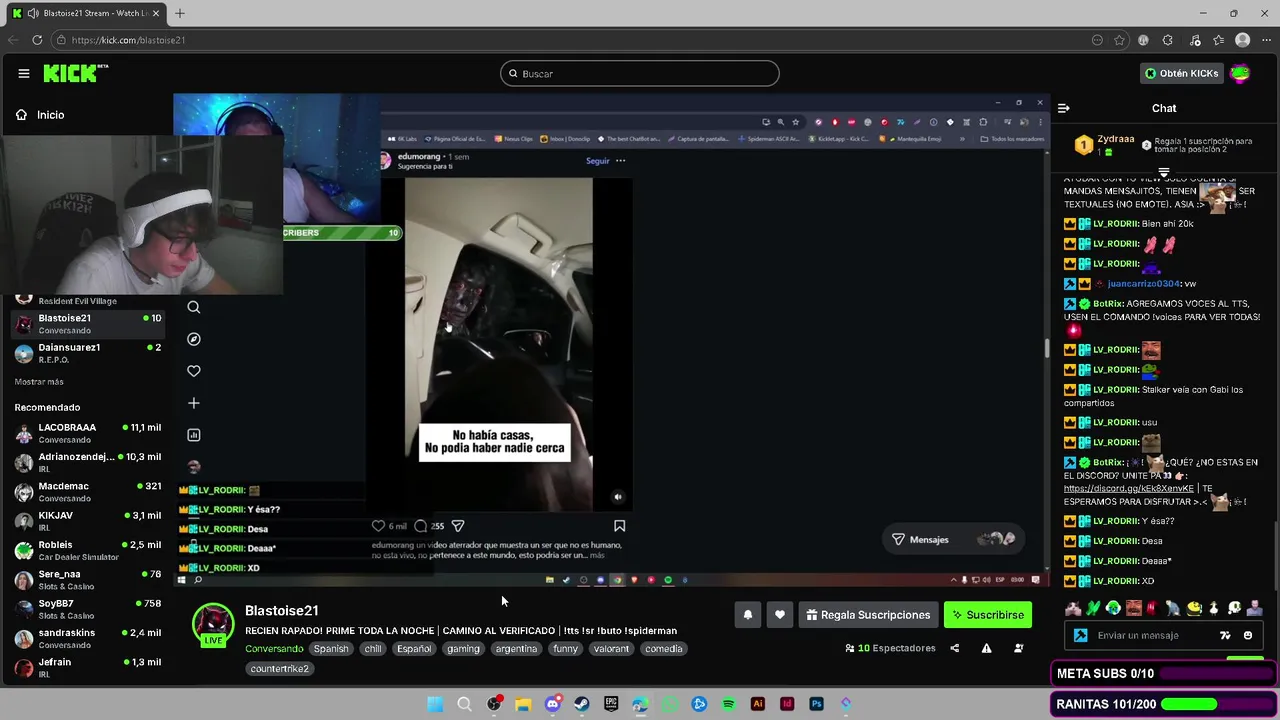The image size is (1280, 720).
Task: Click the gaming tag
Action: coord(463,649)
